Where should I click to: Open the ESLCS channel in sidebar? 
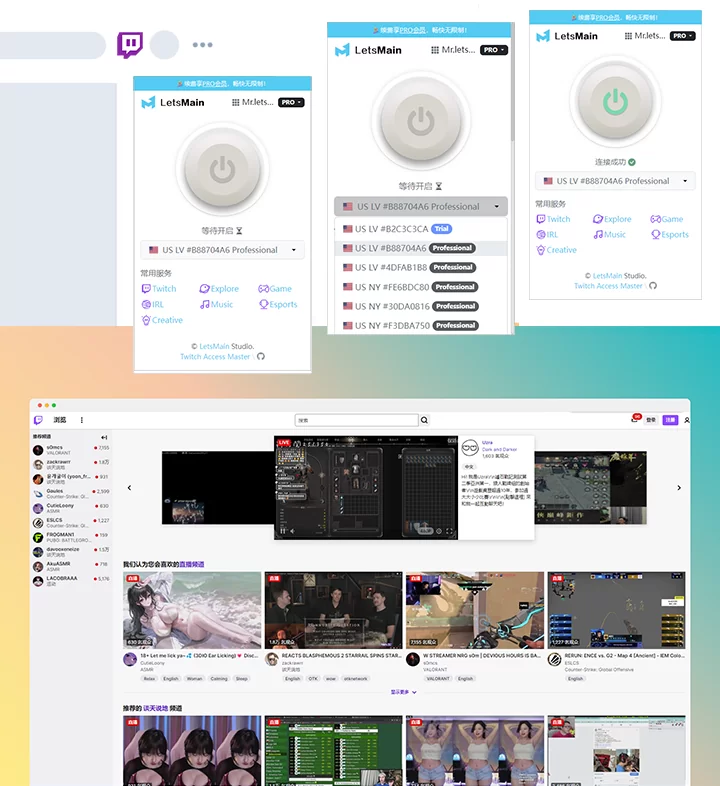(71, 523)
